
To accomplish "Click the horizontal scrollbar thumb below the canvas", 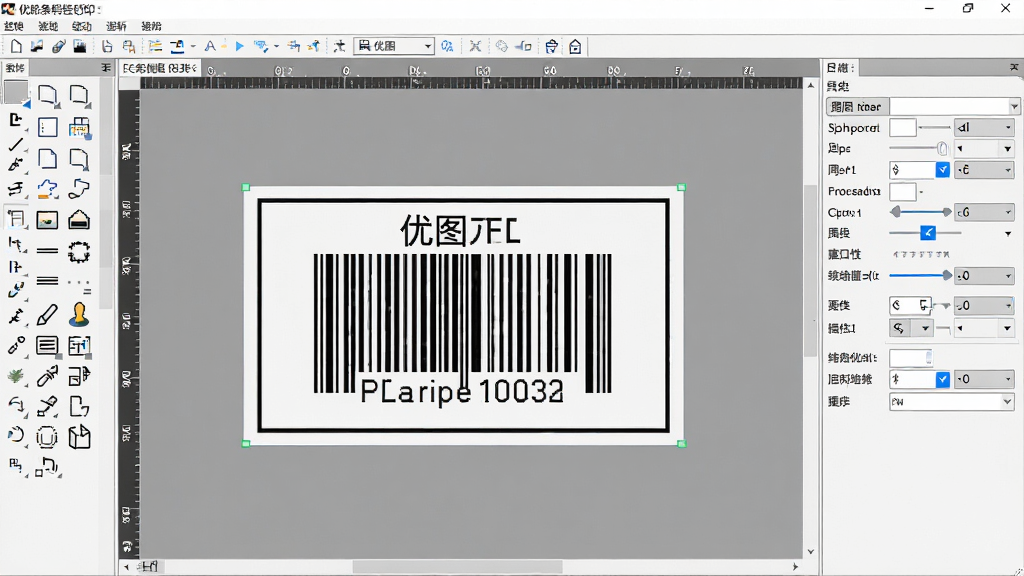I will 457,567.
